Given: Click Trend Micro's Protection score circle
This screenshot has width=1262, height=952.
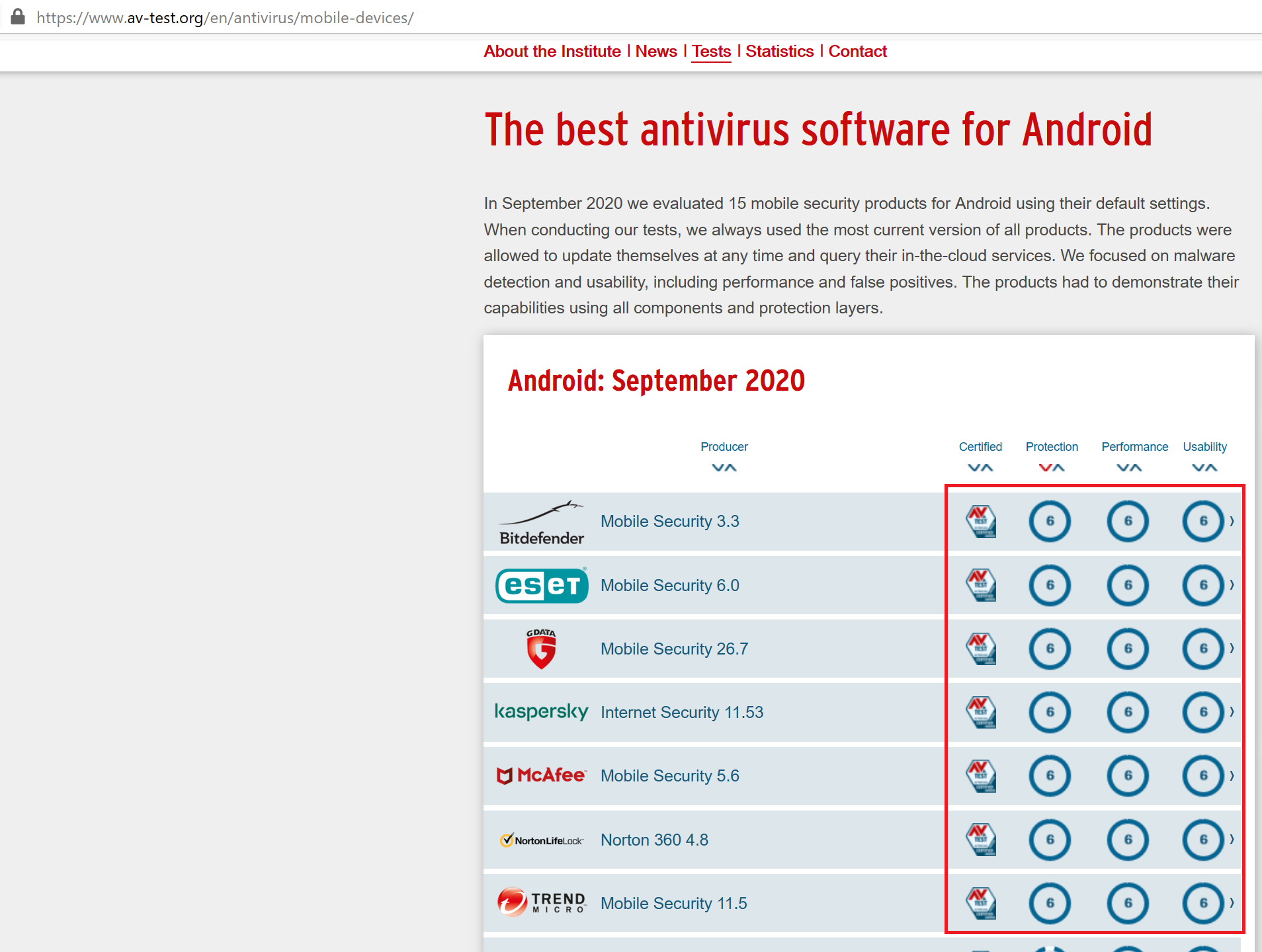Looking at the screenshot, I should point(1050,903).
